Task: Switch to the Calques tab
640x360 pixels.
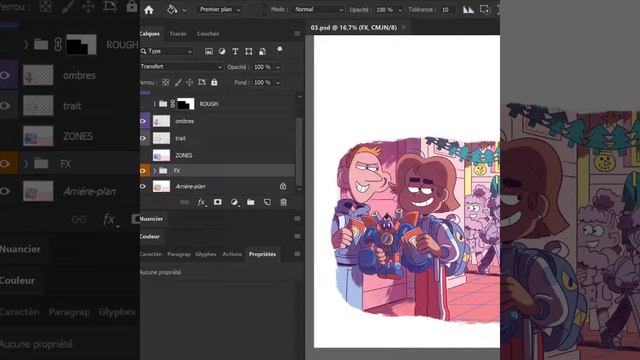Action: point(150,34)
